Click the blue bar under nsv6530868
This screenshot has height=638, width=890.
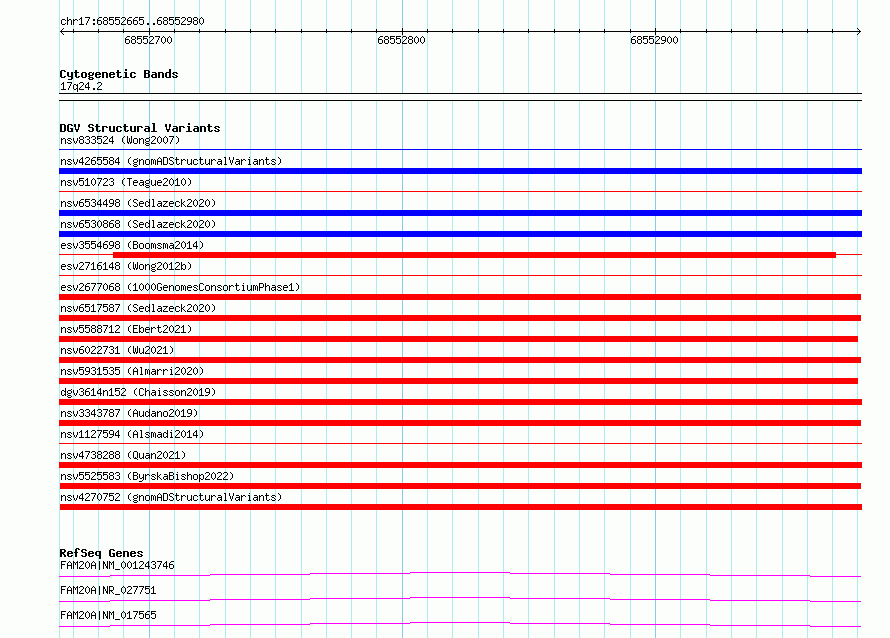[x=460, y=234]
